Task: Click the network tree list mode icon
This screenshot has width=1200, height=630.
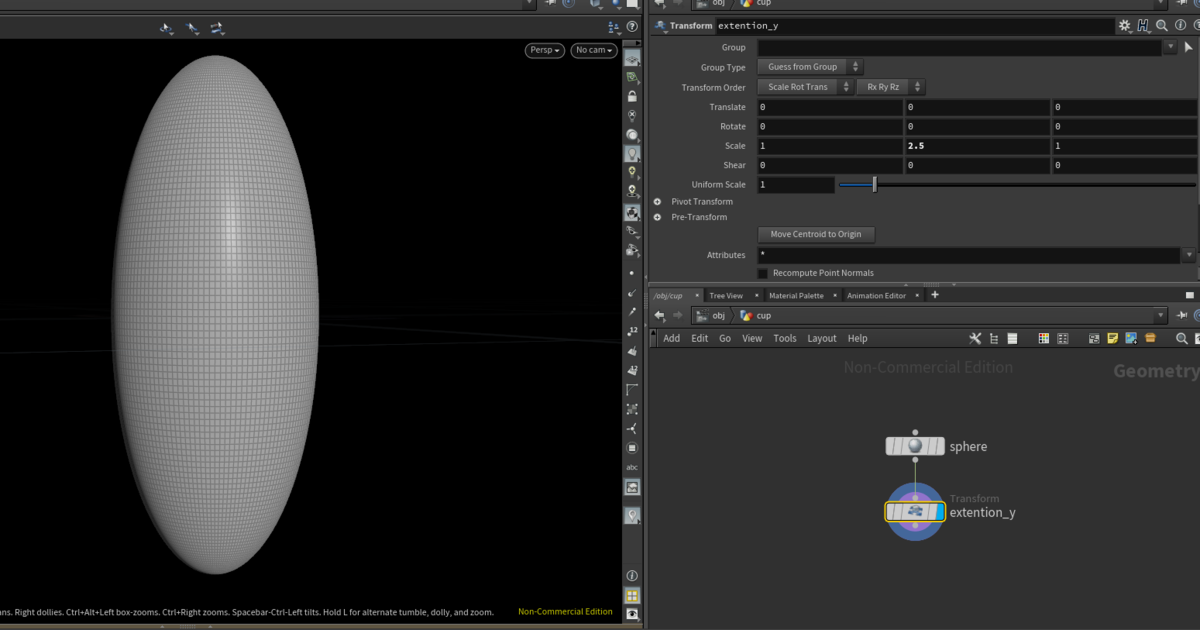Action: [994, 339]
